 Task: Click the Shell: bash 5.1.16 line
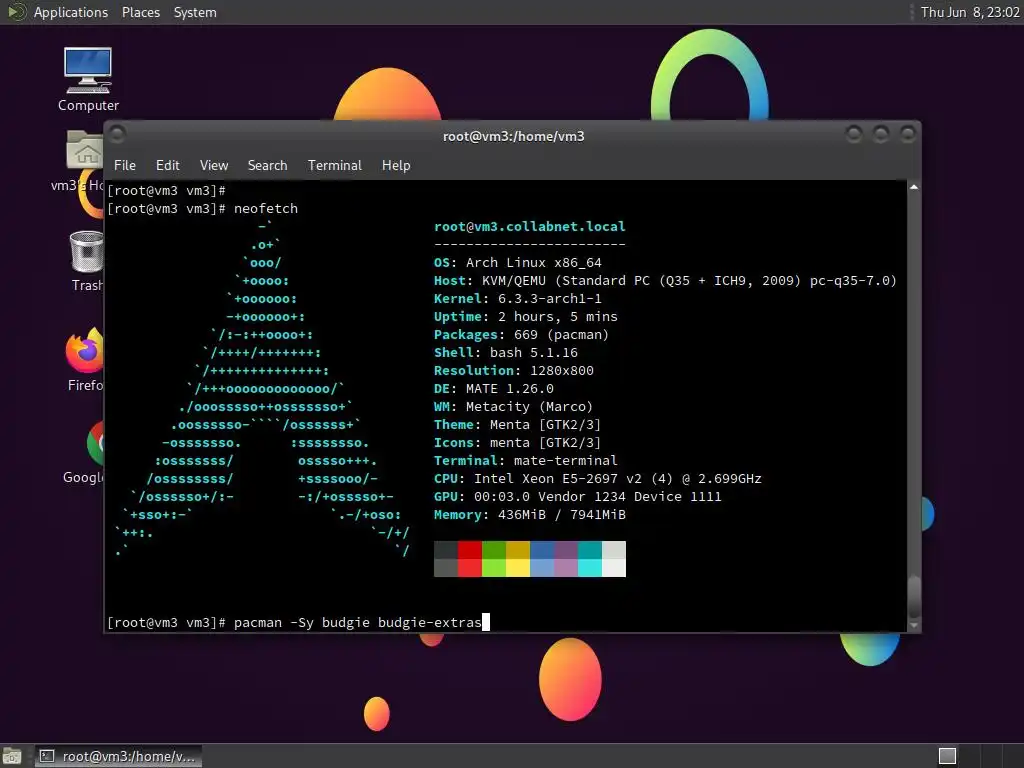pyautogui.click(x=505, y=353)
